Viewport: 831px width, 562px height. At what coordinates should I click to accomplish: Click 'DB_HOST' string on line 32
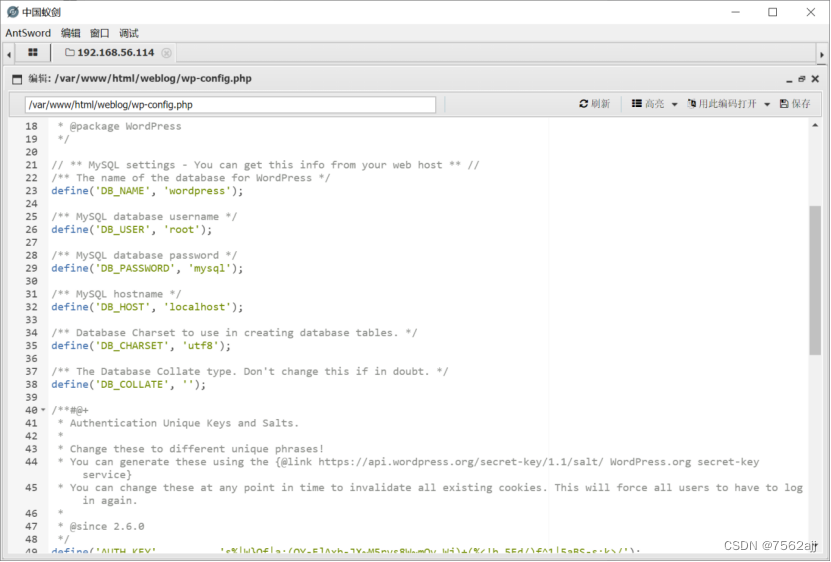[x=122, y=306]
